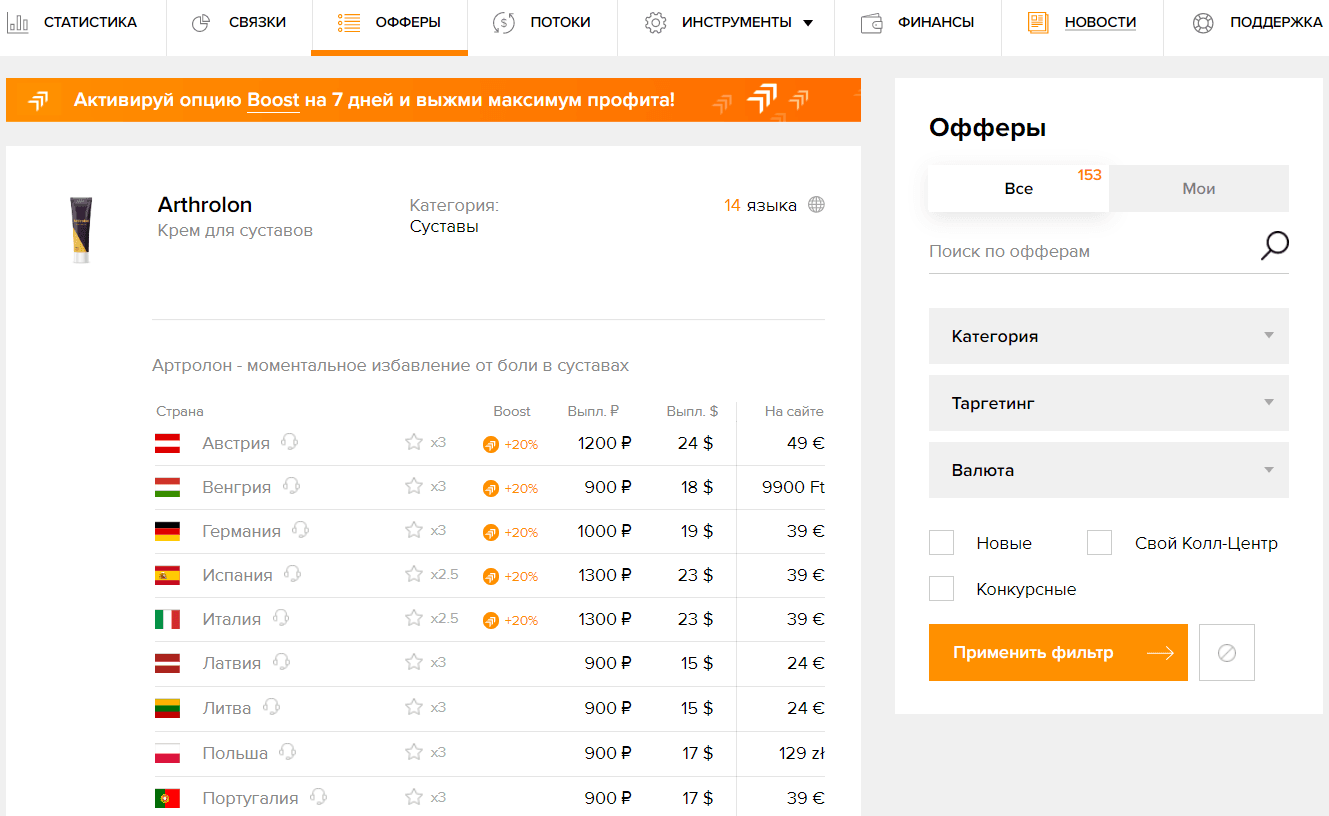The height and width of the screenshot is (816, 1329).
Task: Select the Все offers tab
Action: pyautogui.click(x=1018, y=188)
